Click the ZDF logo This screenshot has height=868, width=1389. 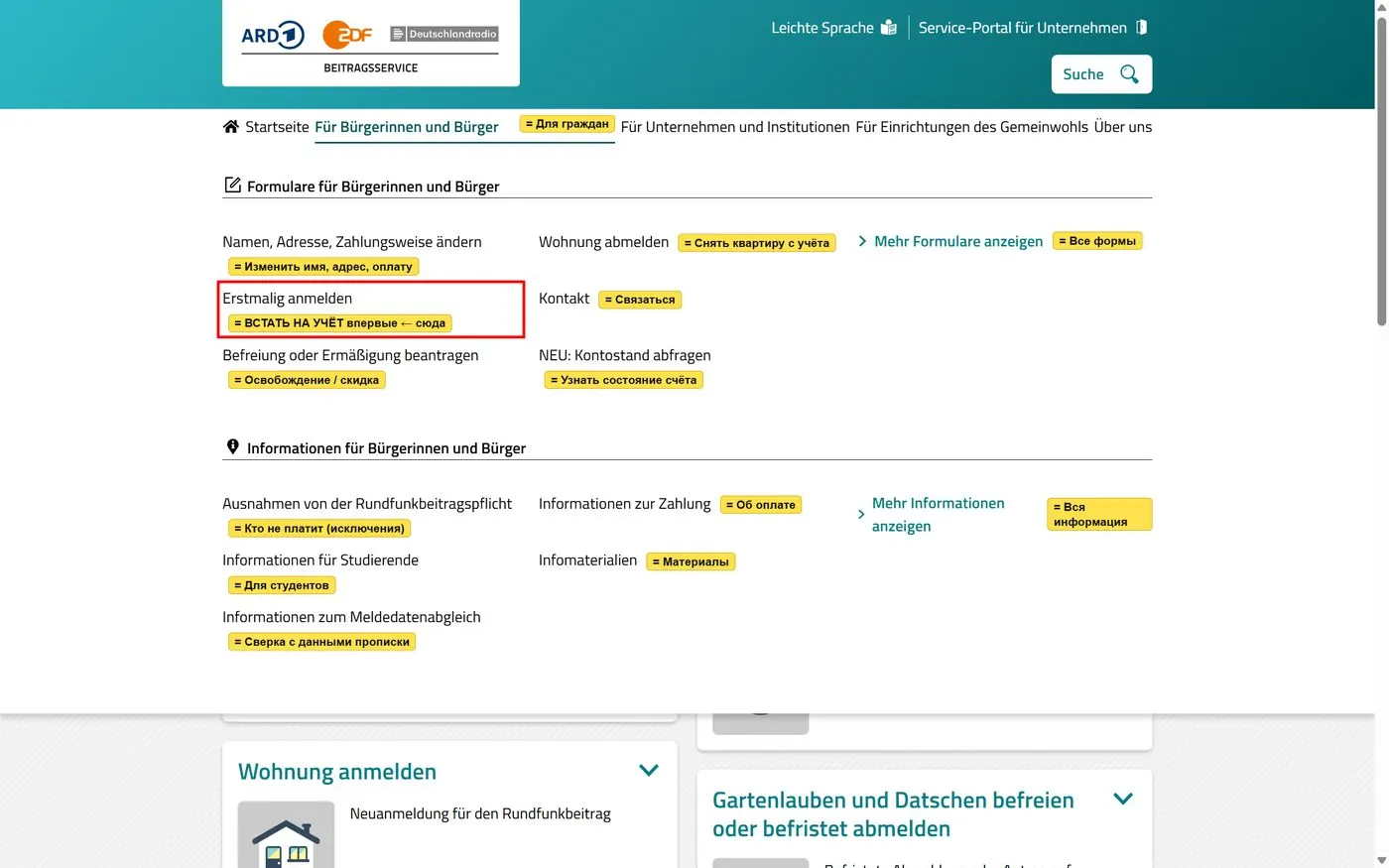click(x=347, y=35)
